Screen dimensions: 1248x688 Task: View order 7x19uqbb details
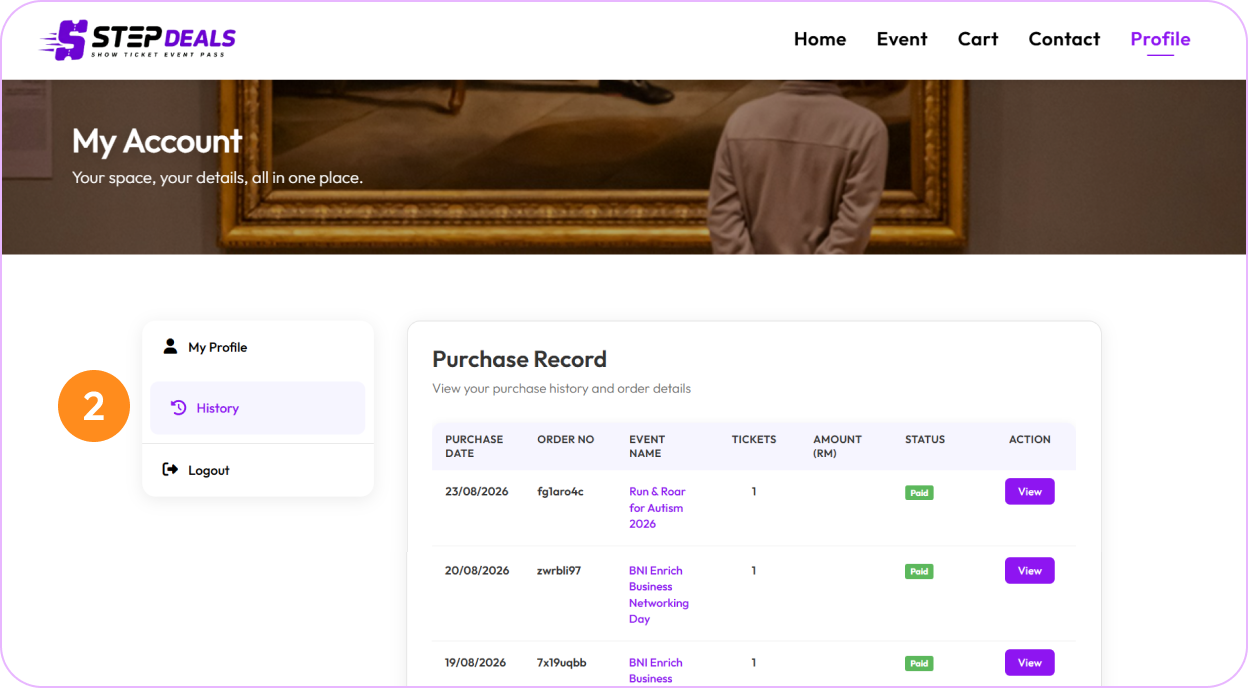pos(1030,662)
